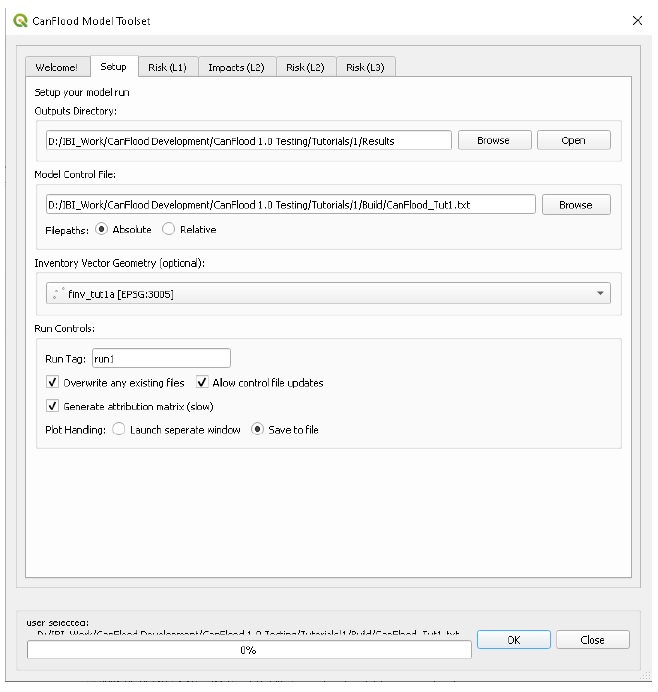Image resolution: width=658 pixels, height=692 pixels.
Task: Open the Outputs Directory folder
Action: click(573, 140)
